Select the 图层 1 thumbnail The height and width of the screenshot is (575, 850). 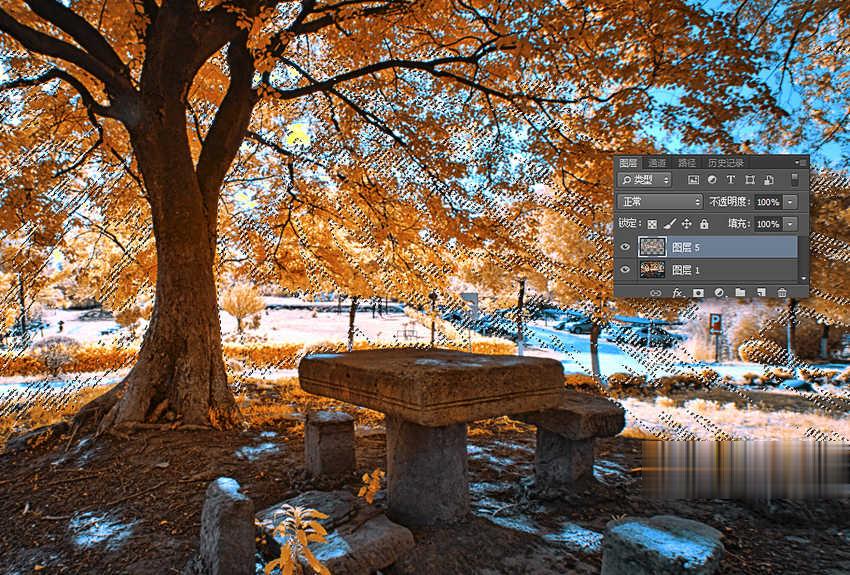(x=652, y=270)
